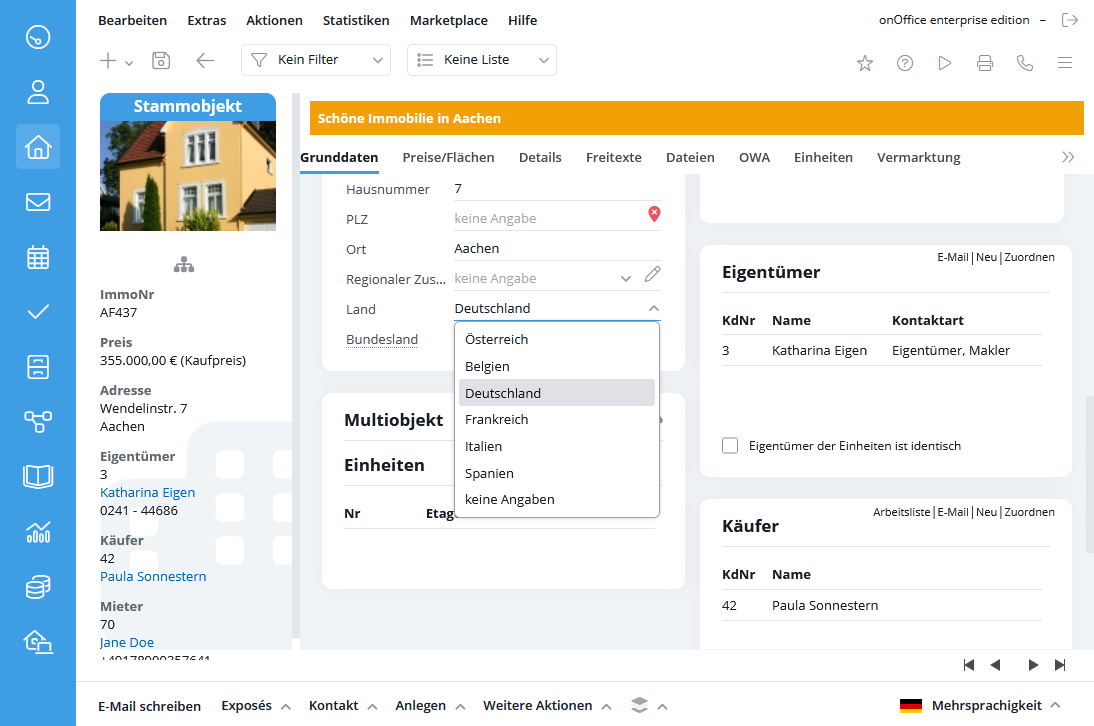Open the calendar icon in sidebar

click(38, 257)
